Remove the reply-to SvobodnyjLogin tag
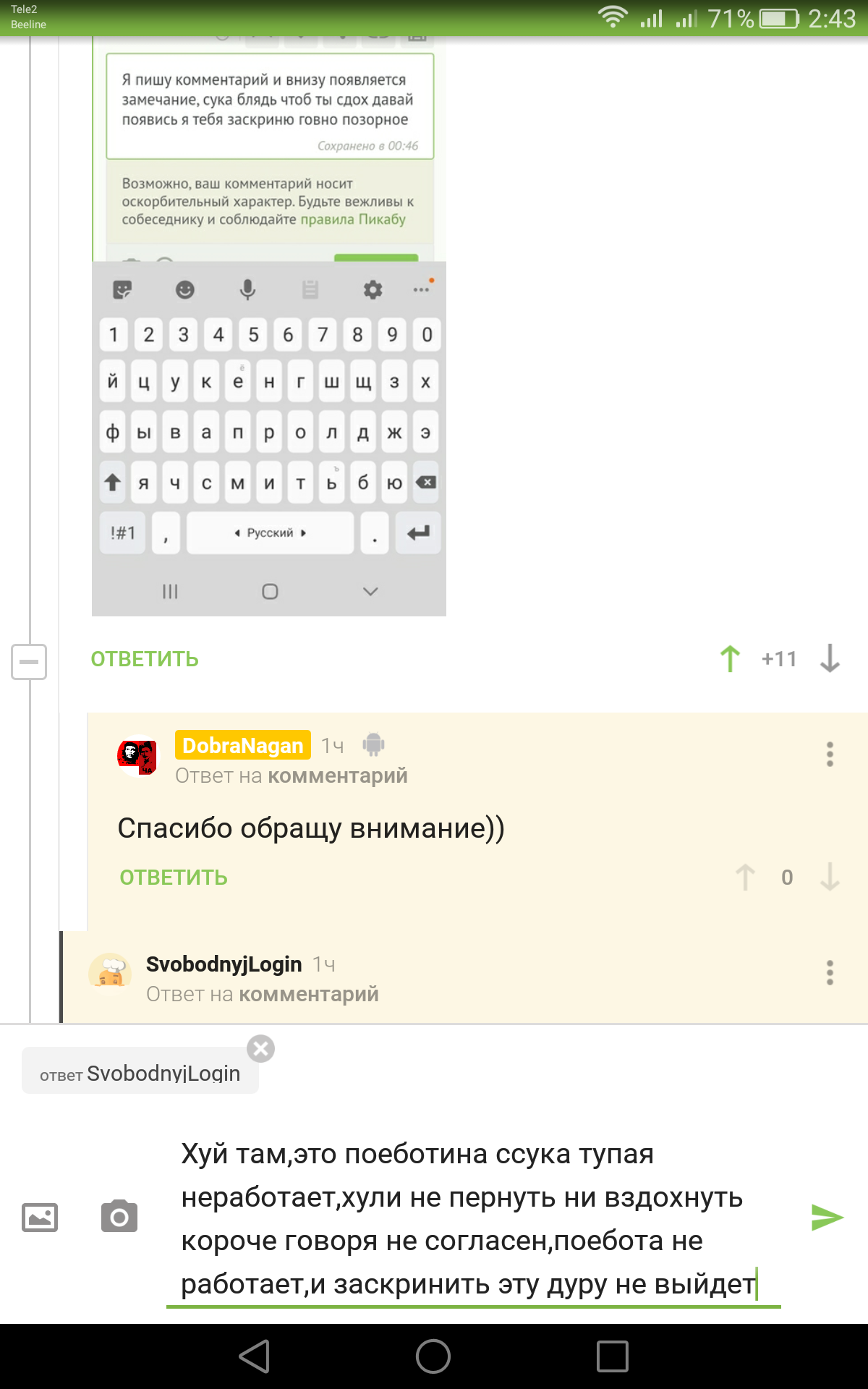 tap(261, 1048)
